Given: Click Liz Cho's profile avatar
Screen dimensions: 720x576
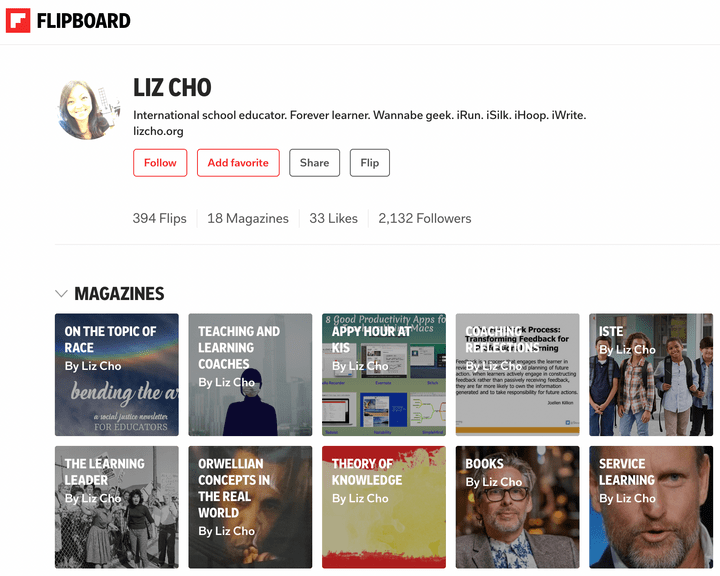Looking at the screenshot, I should pyautogui.click(x=89, y=109).
